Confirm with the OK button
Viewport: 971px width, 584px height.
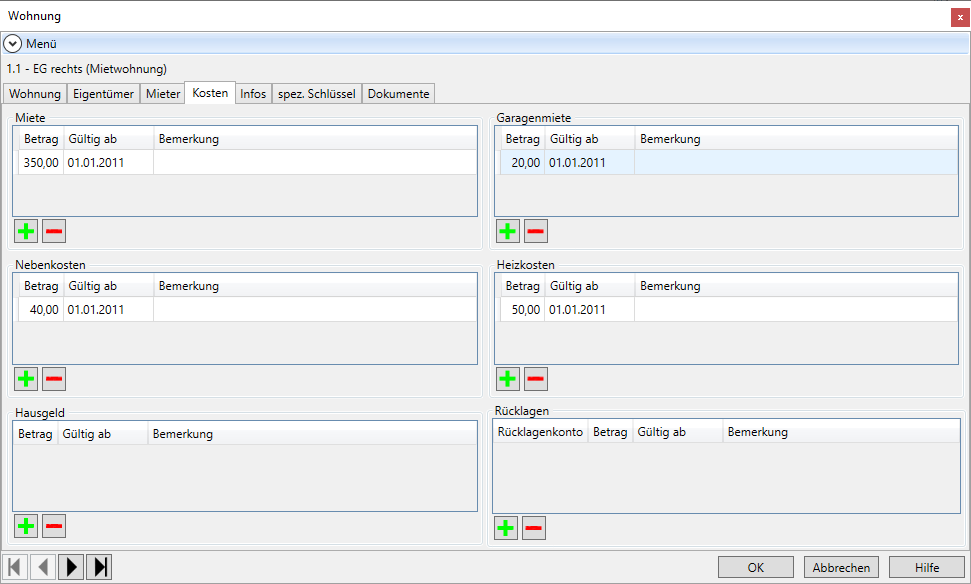click(x=755, y=567)
